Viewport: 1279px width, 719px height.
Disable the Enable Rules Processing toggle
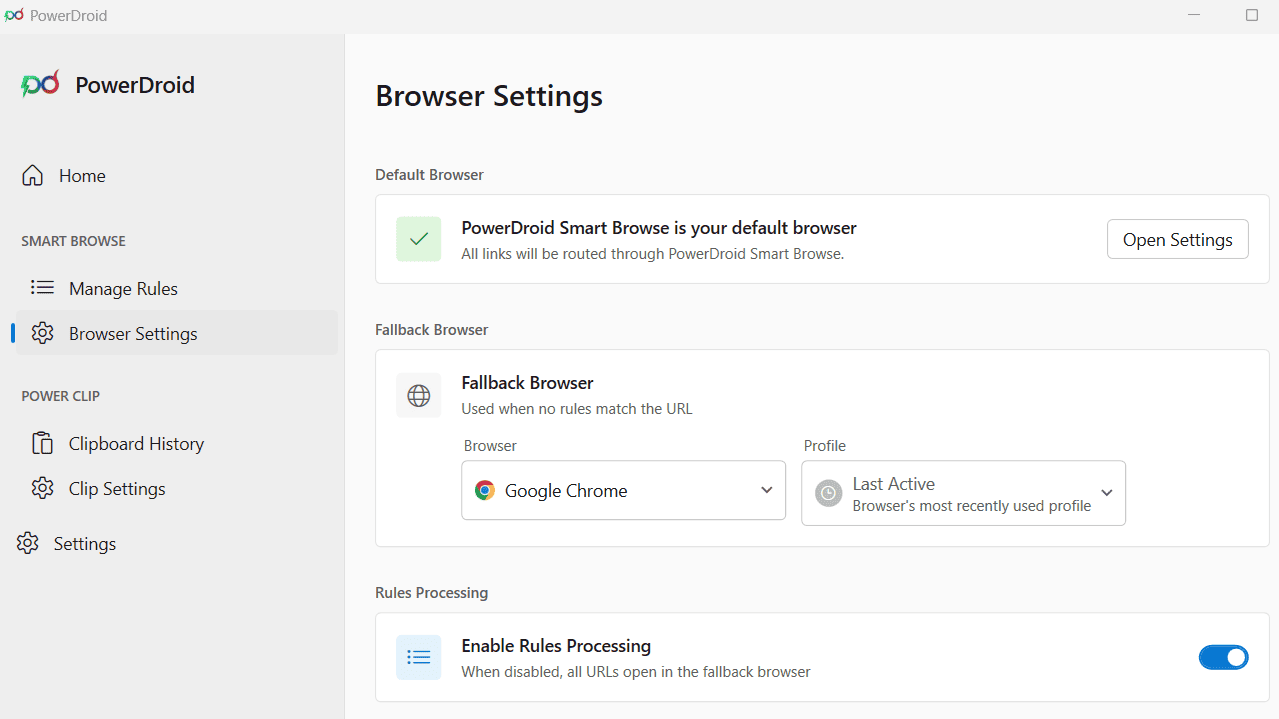(x=1223, y=657)
